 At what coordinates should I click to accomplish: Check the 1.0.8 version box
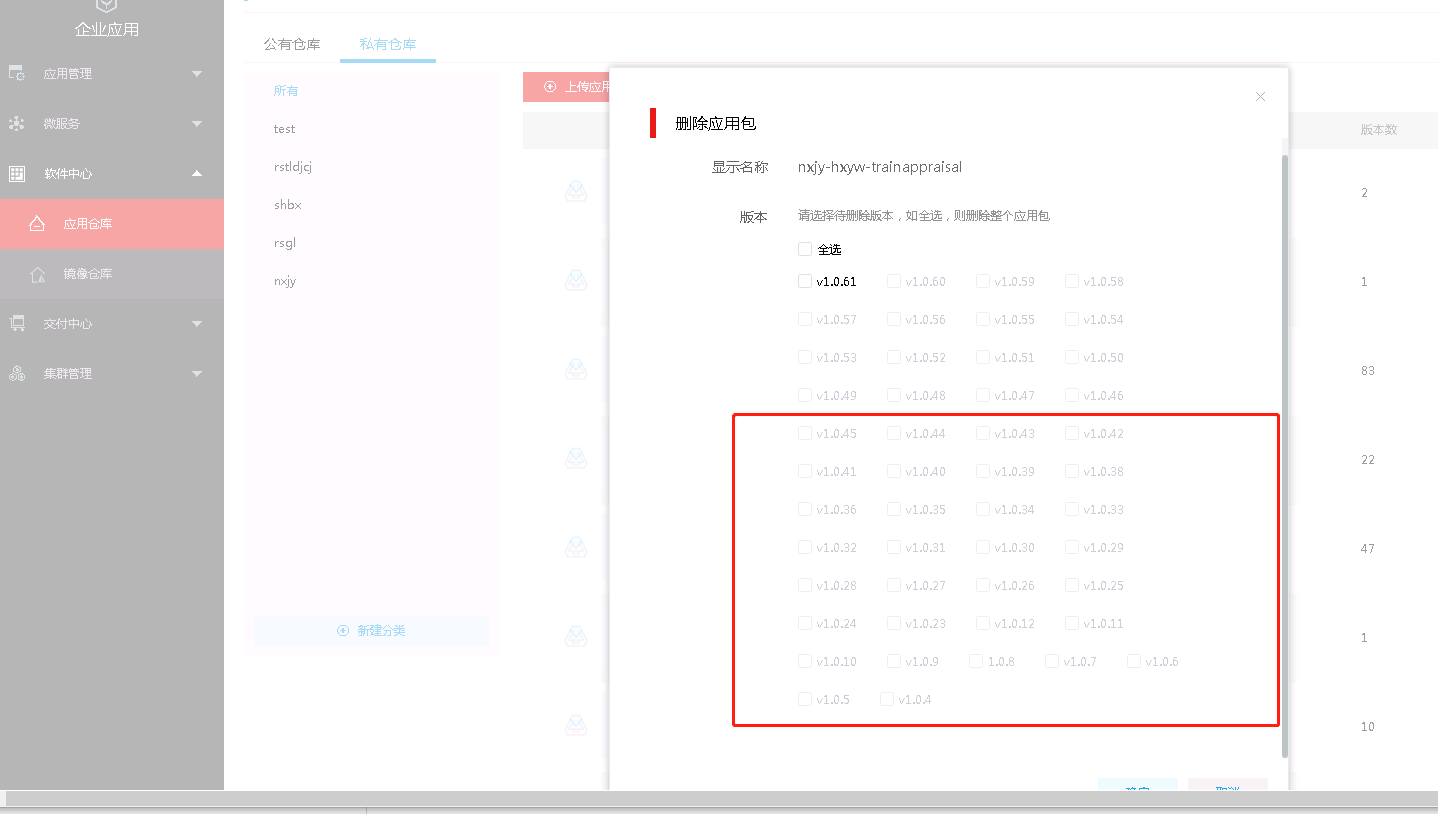tap(976, 661)
